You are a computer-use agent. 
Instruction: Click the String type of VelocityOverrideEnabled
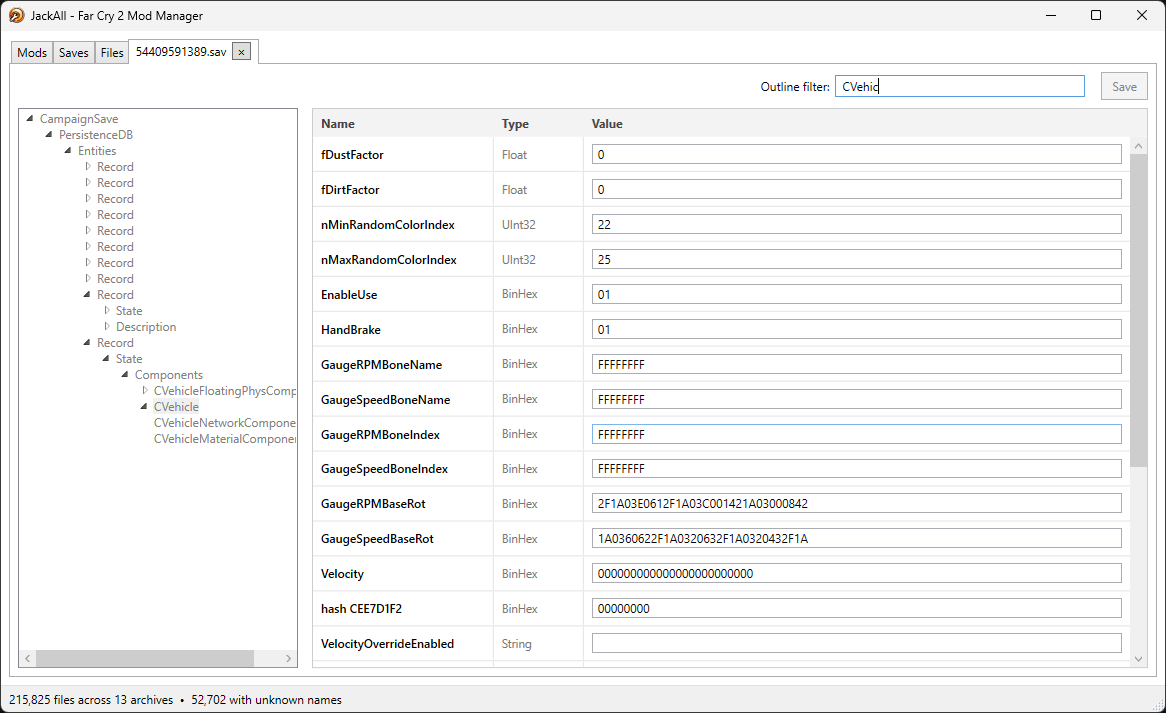tap(516, 643)
